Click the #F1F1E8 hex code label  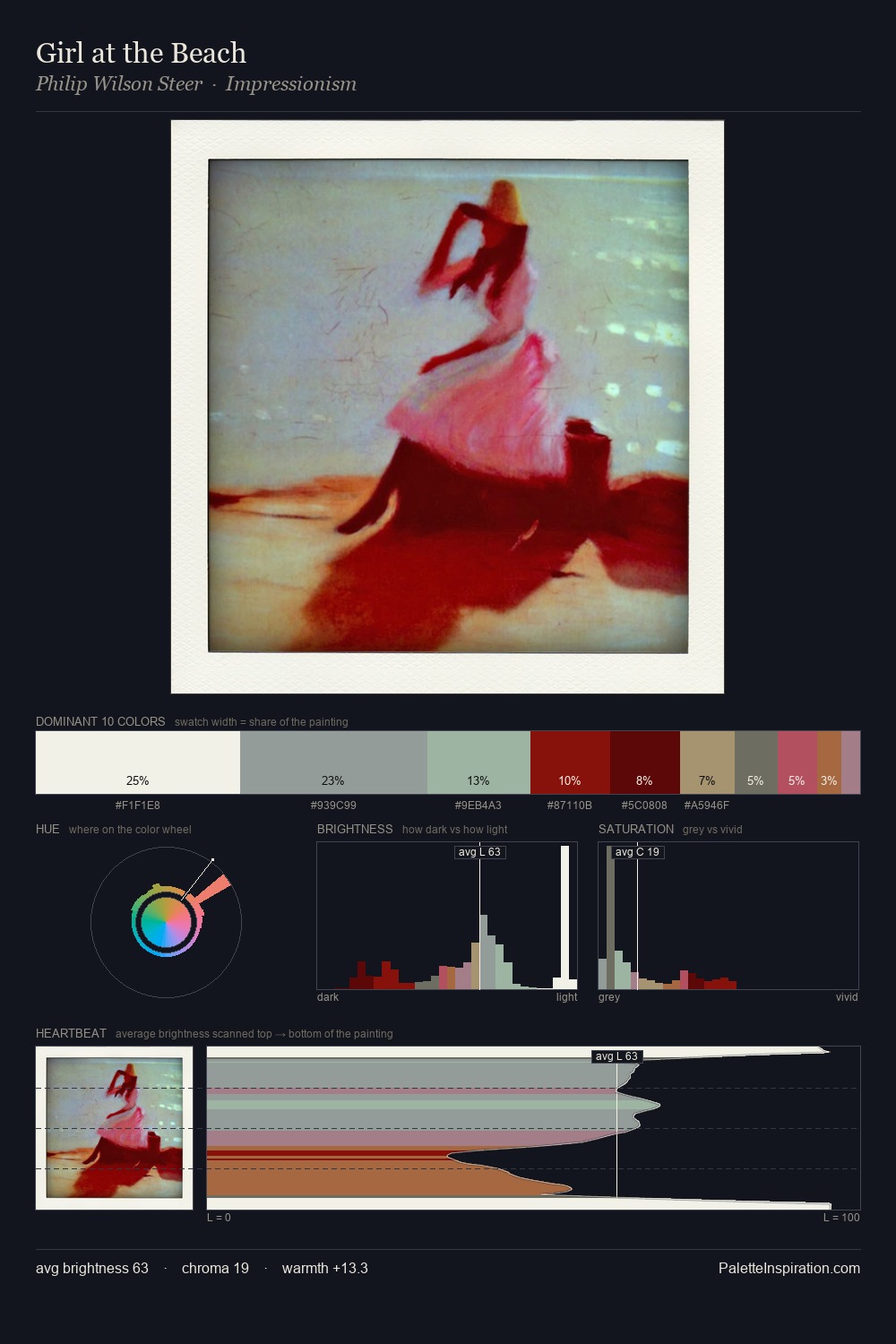pyautogui.click(x=138, y=806)
